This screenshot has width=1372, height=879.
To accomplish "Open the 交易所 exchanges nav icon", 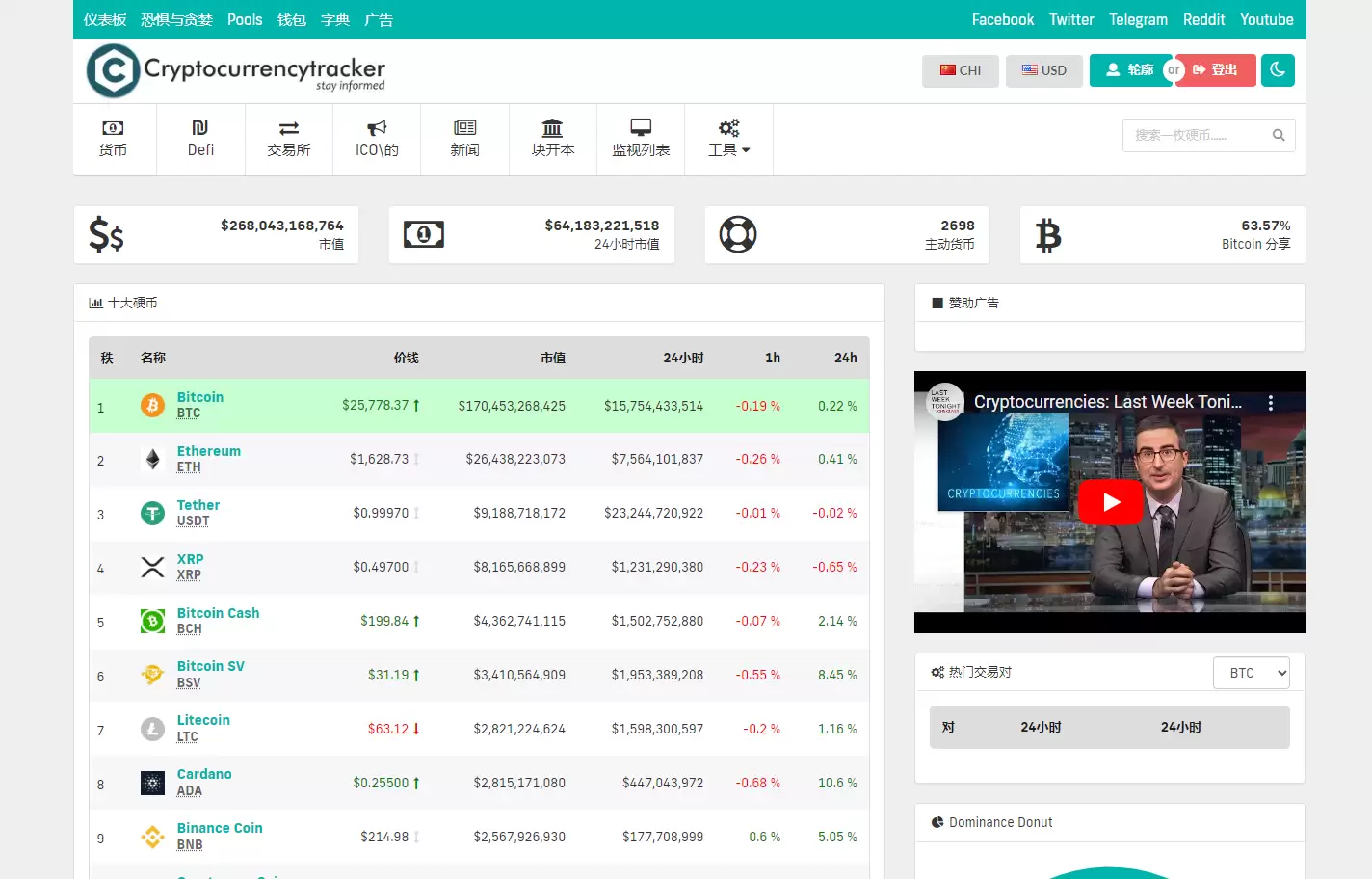I will pos(289,127).
